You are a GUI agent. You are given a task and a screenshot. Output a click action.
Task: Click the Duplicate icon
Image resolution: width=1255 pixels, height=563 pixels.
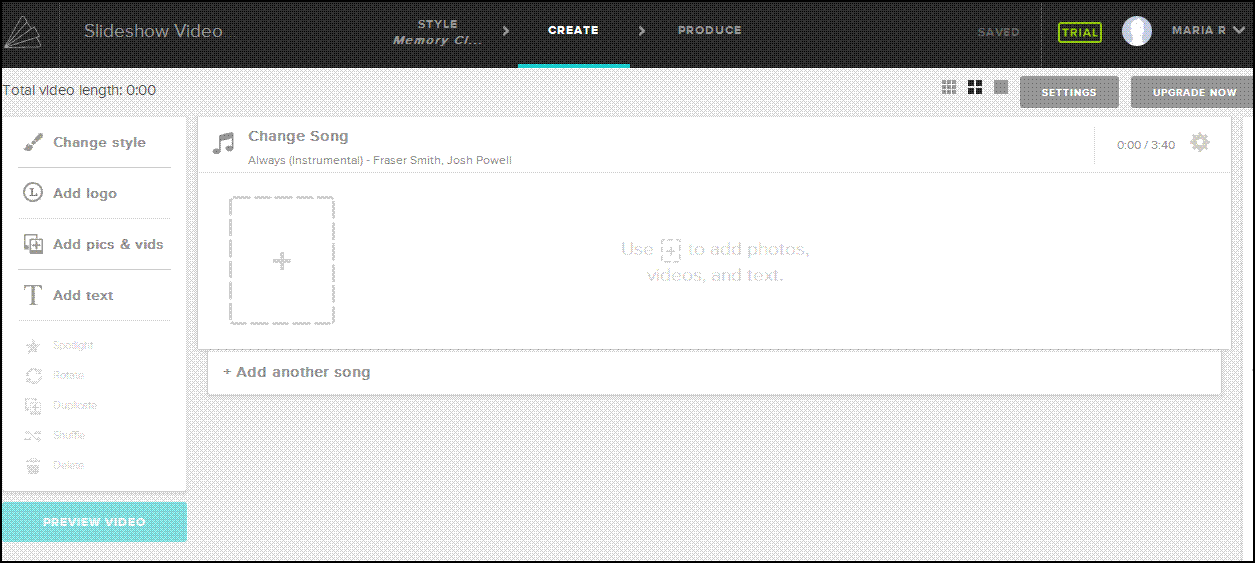[x=33, y=406]
